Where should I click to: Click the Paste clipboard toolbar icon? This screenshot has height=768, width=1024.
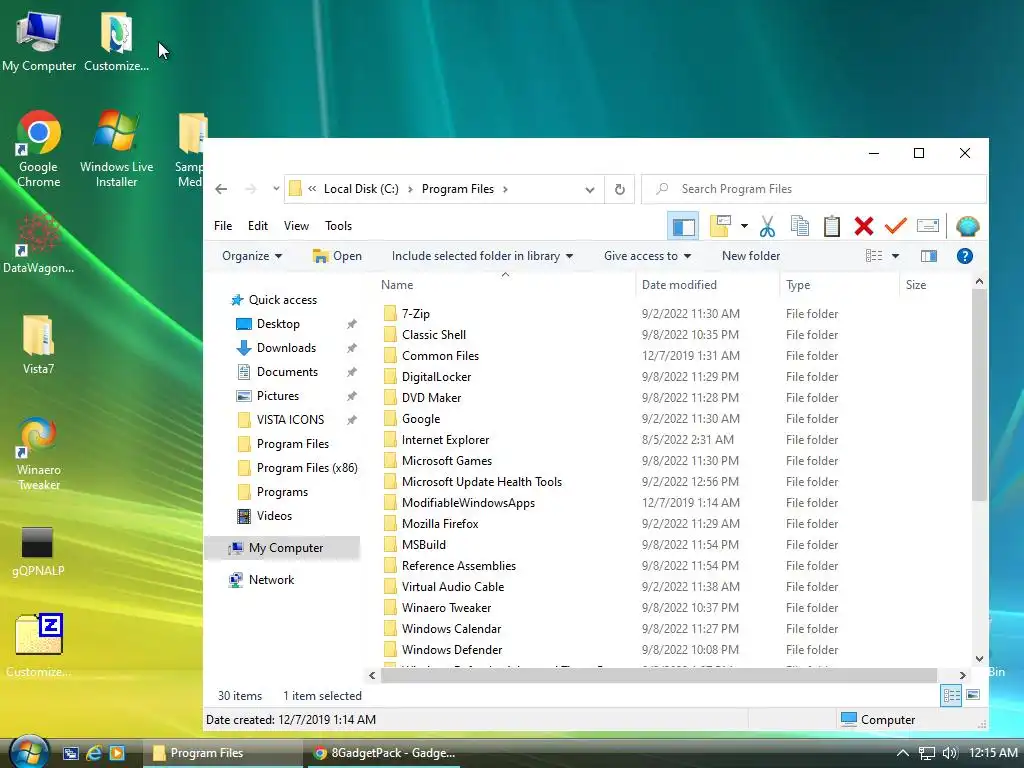(x=831, y=226)
